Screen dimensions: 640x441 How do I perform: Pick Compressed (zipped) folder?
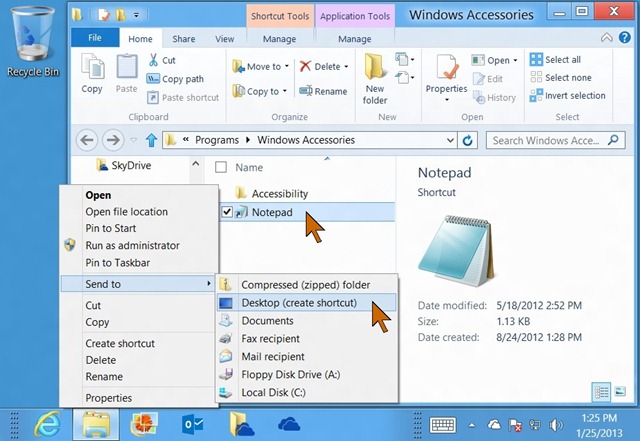306,285
